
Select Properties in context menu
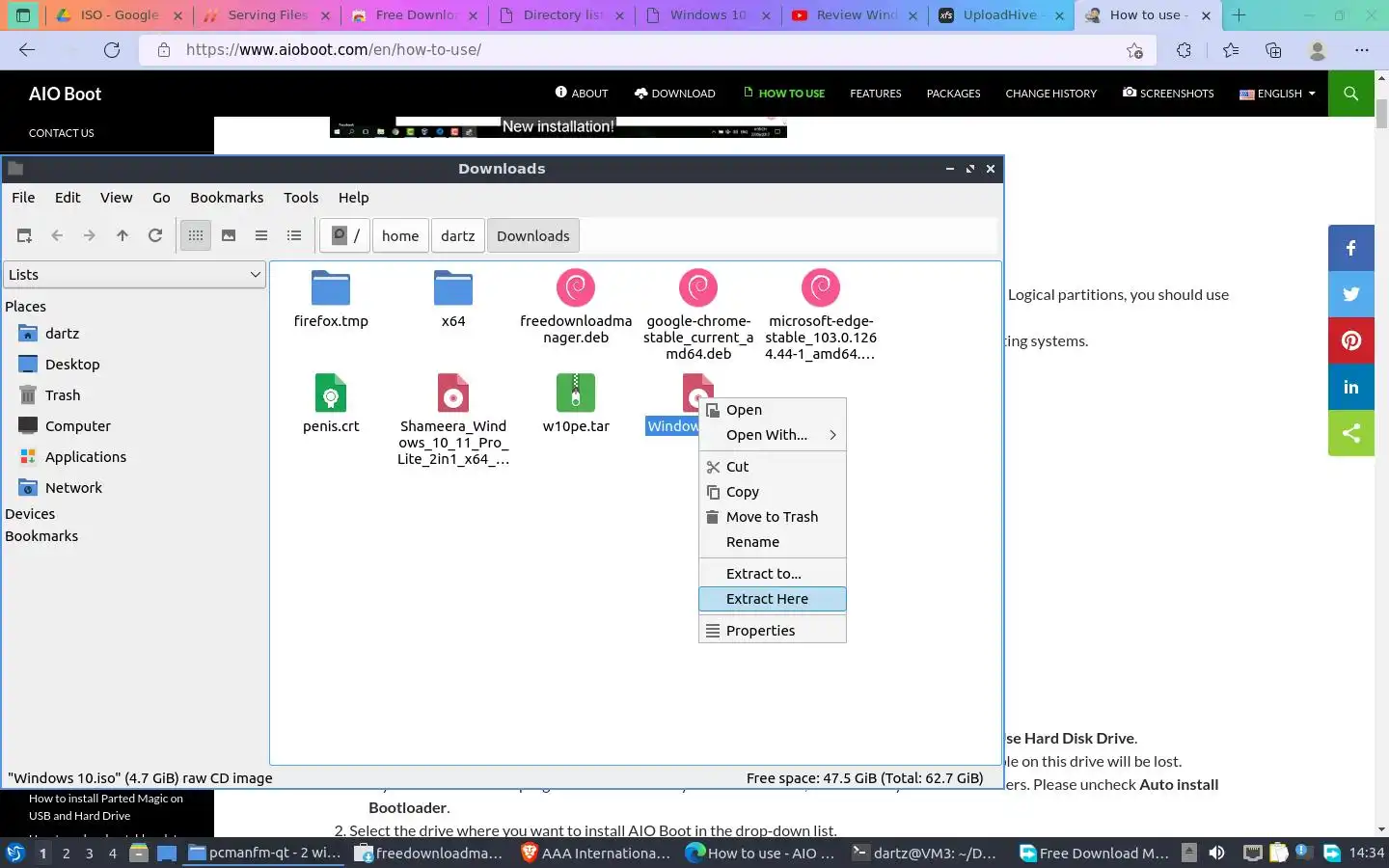click(x=772, y=631)
